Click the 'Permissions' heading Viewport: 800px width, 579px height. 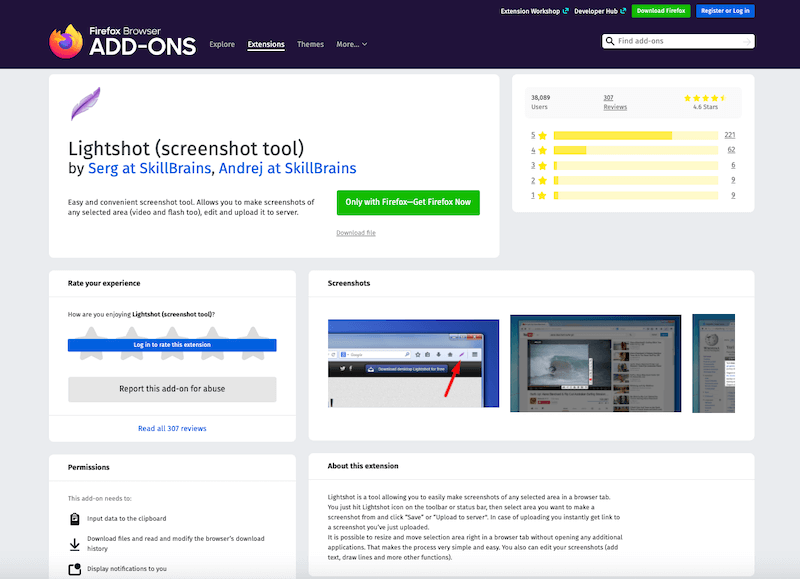pos(88,467)
